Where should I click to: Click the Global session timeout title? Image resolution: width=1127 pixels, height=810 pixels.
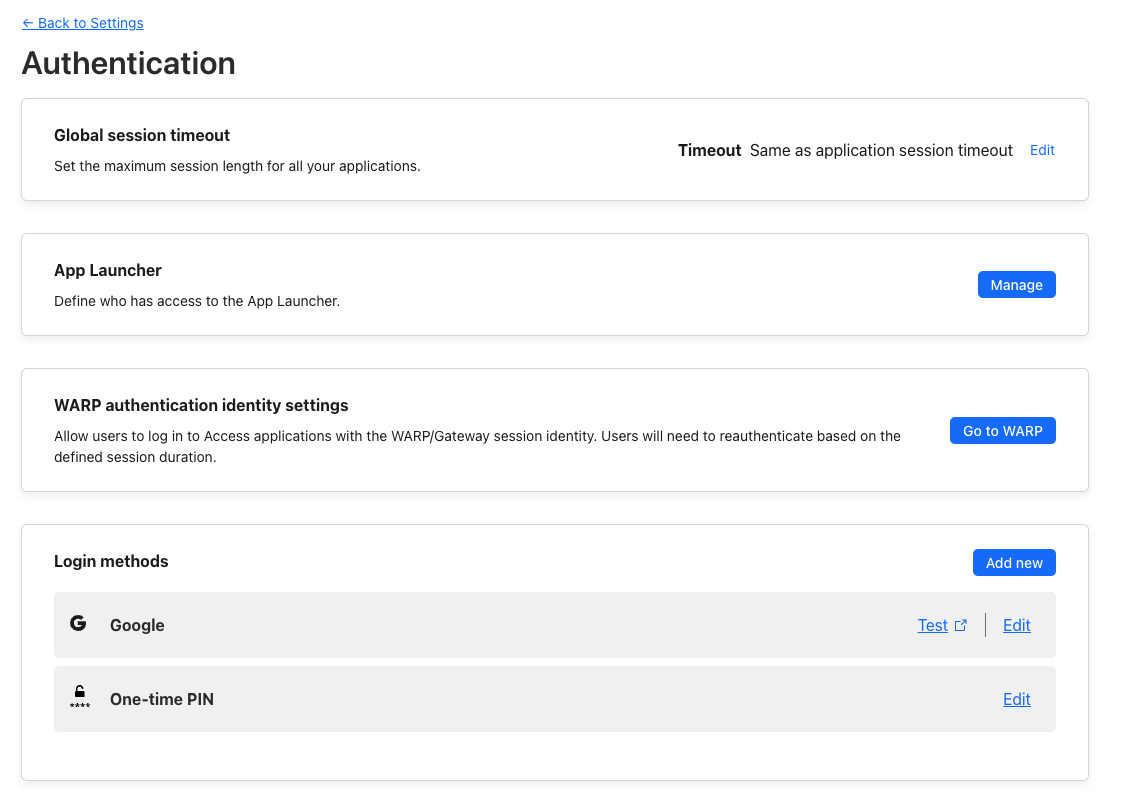(142, 135)
